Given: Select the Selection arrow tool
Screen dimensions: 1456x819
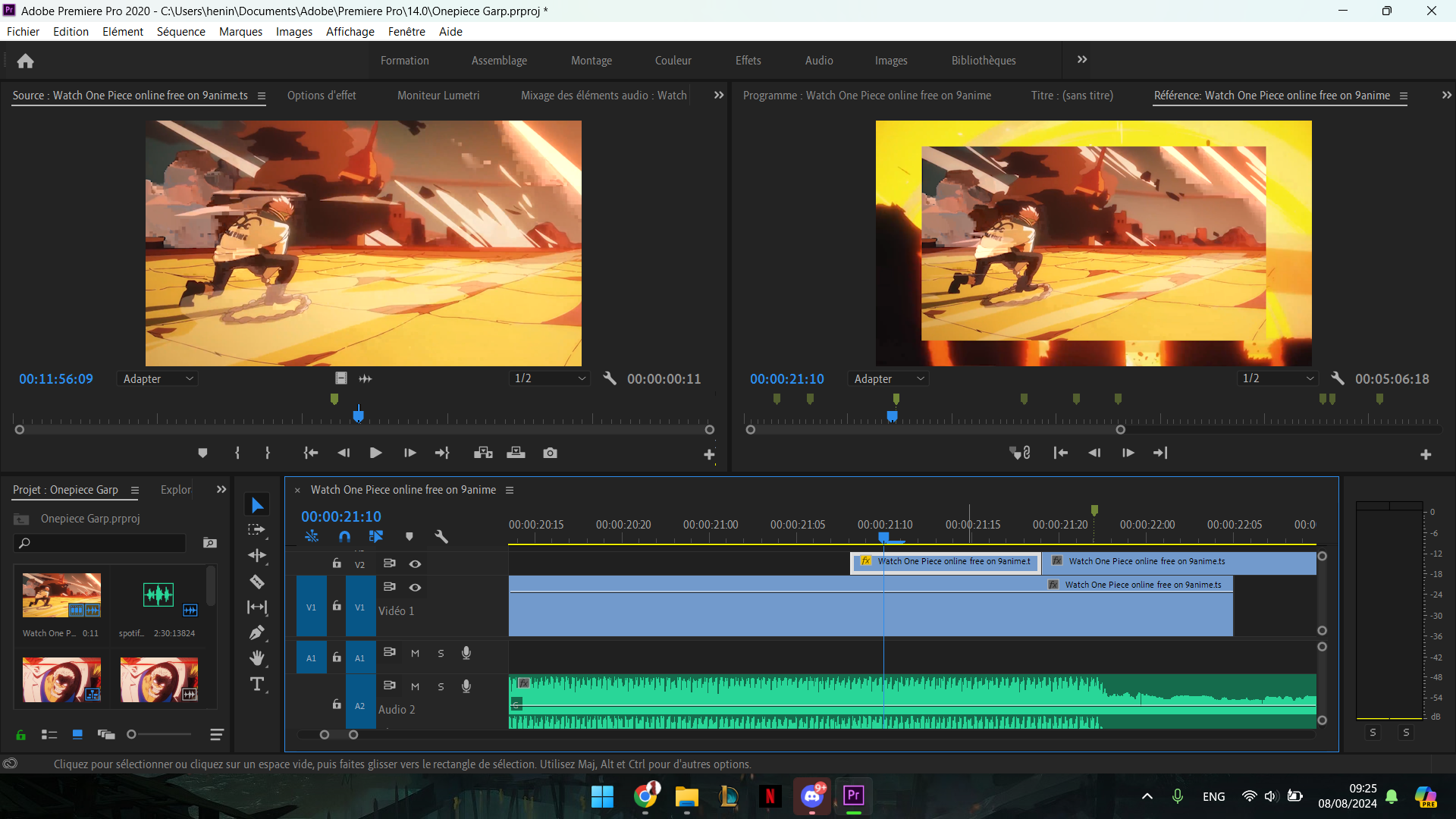Looking at the screenshot, I should (x=257, y=505).
